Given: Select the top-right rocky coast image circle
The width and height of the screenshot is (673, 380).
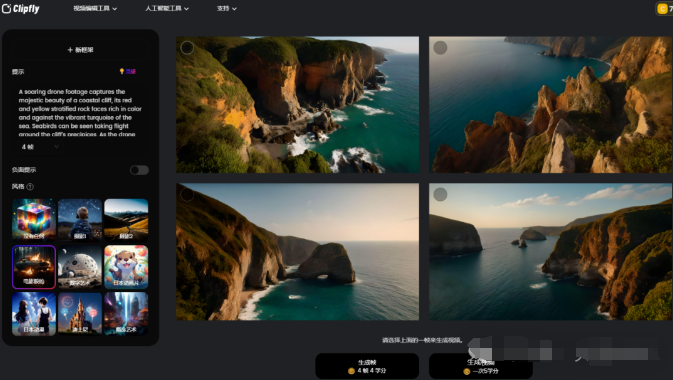Looking at the screenshot, I should point(440,48).
